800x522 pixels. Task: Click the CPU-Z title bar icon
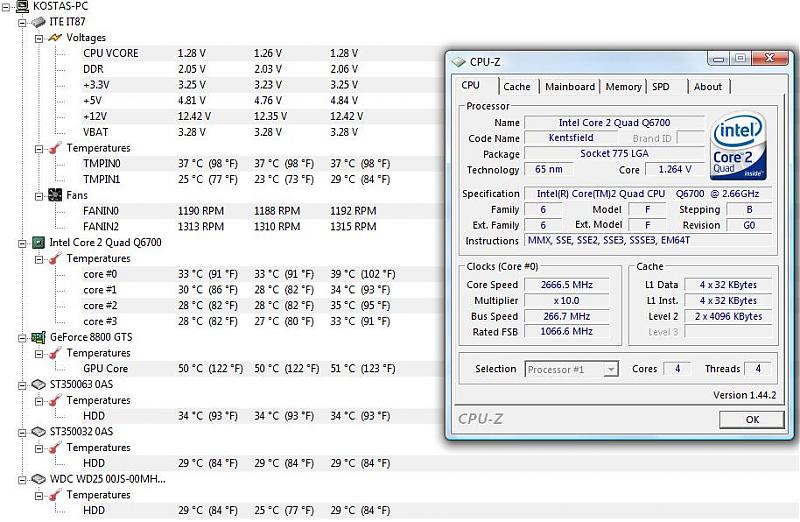tap(459, 62)
